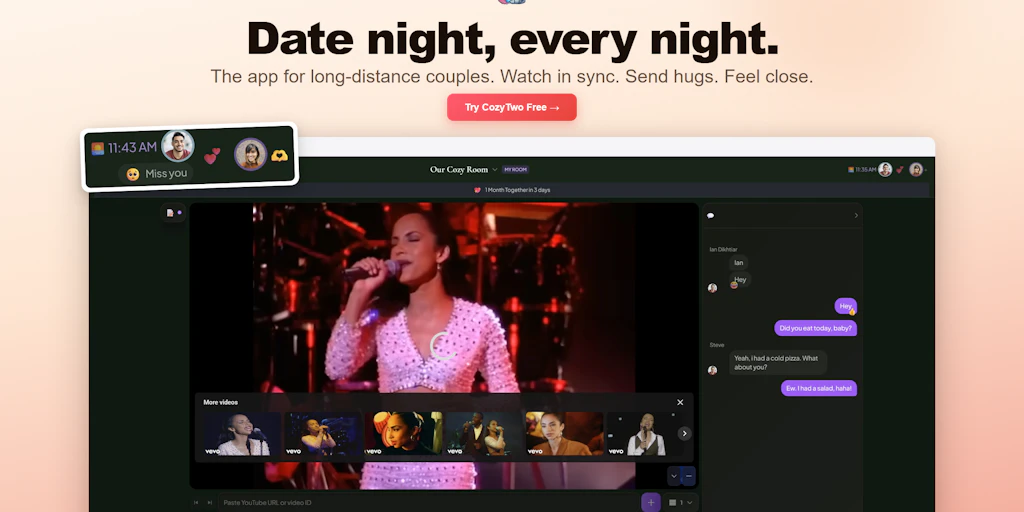The width and height of the screenshot is (1024, 512).
Task: Click Ian's avatar beside the Hey message
Action: (x=712, y=288)
